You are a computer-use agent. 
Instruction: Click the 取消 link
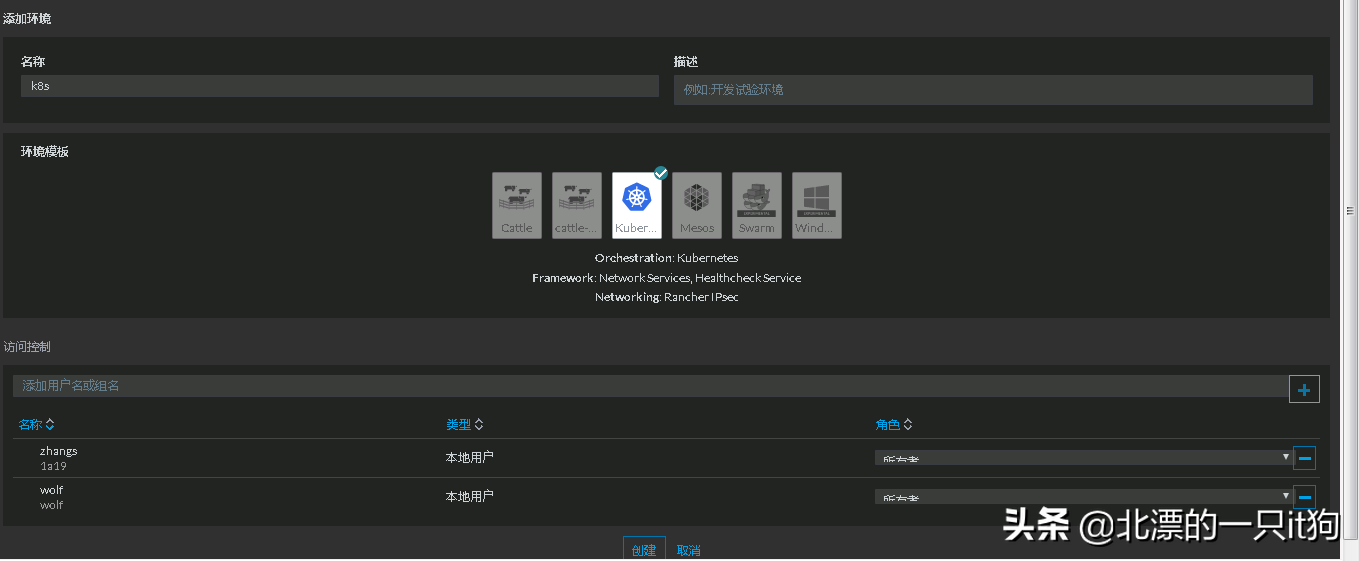(688, 551)
